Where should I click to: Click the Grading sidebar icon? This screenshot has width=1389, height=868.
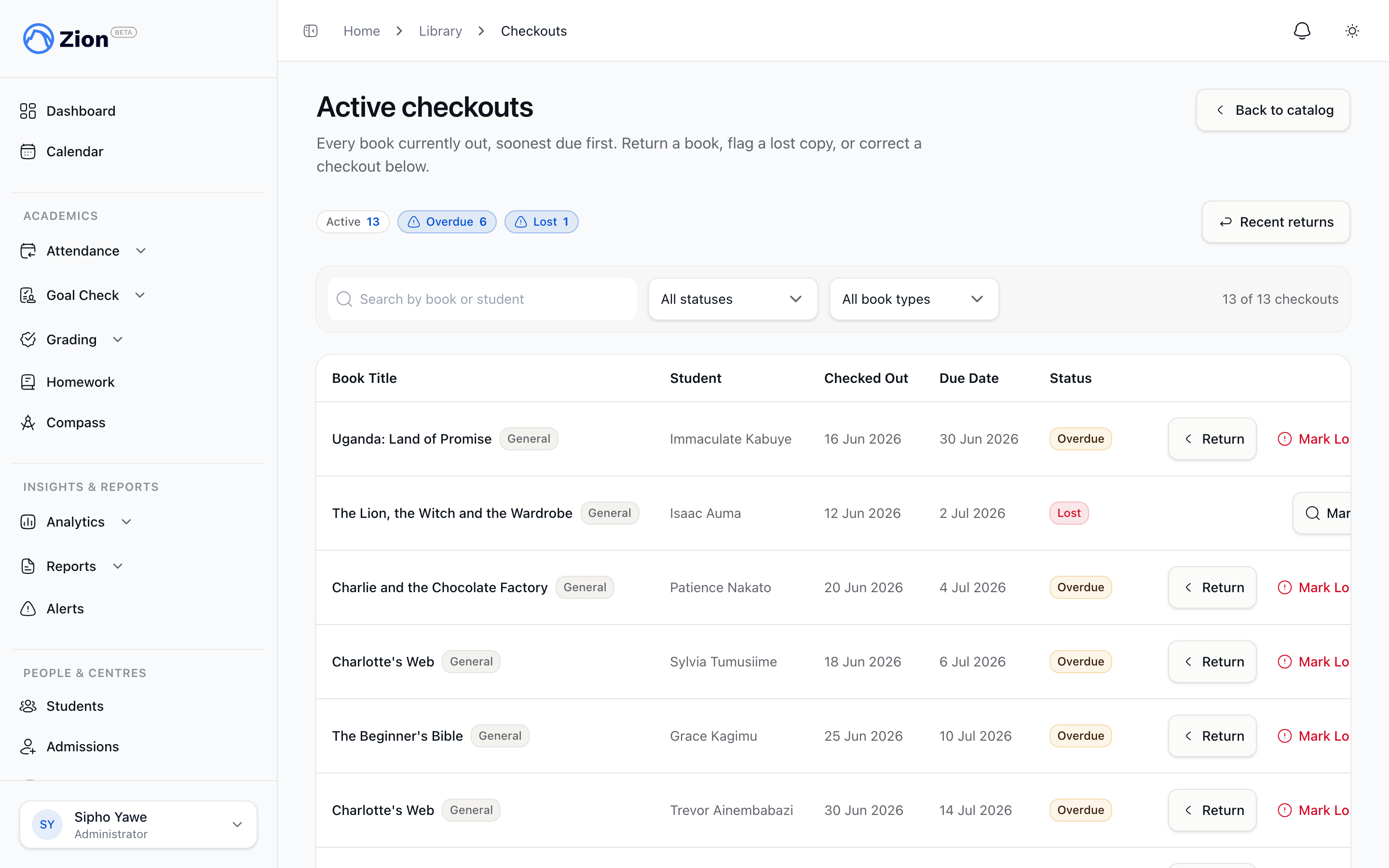coord(28,339)
